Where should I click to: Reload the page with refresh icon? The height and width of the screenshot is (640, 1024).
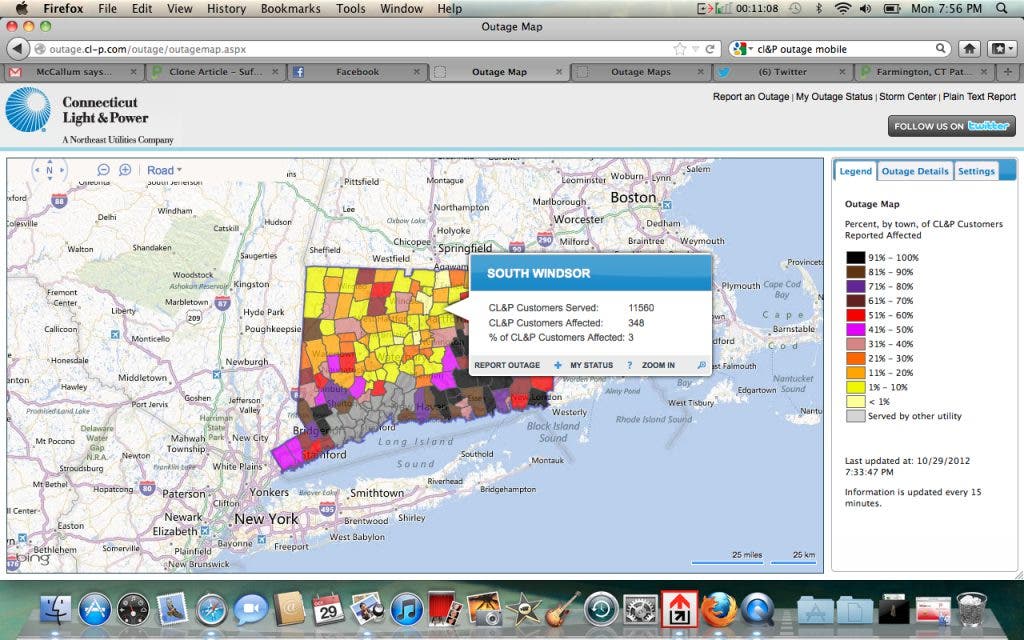710,48
